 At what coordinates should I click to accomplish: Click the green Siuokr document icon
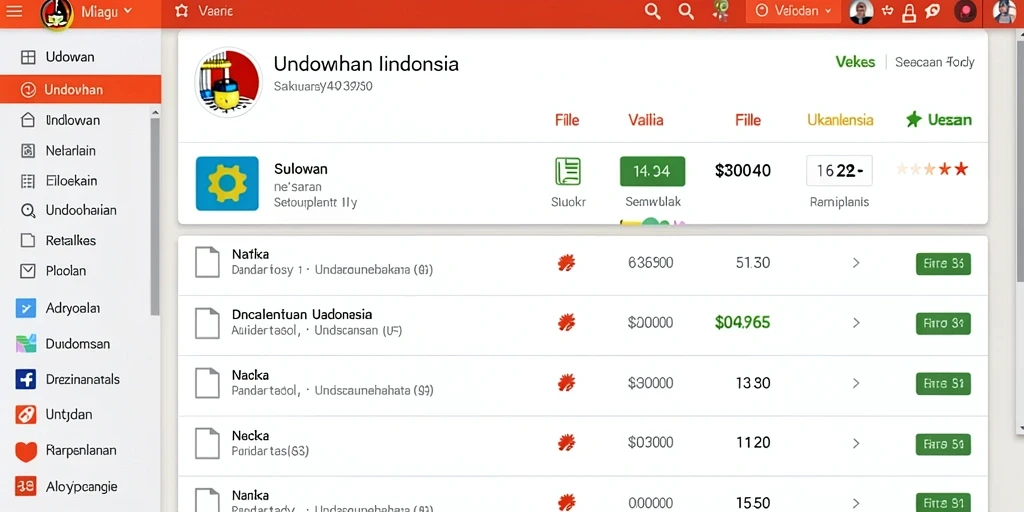coord(568,171)
